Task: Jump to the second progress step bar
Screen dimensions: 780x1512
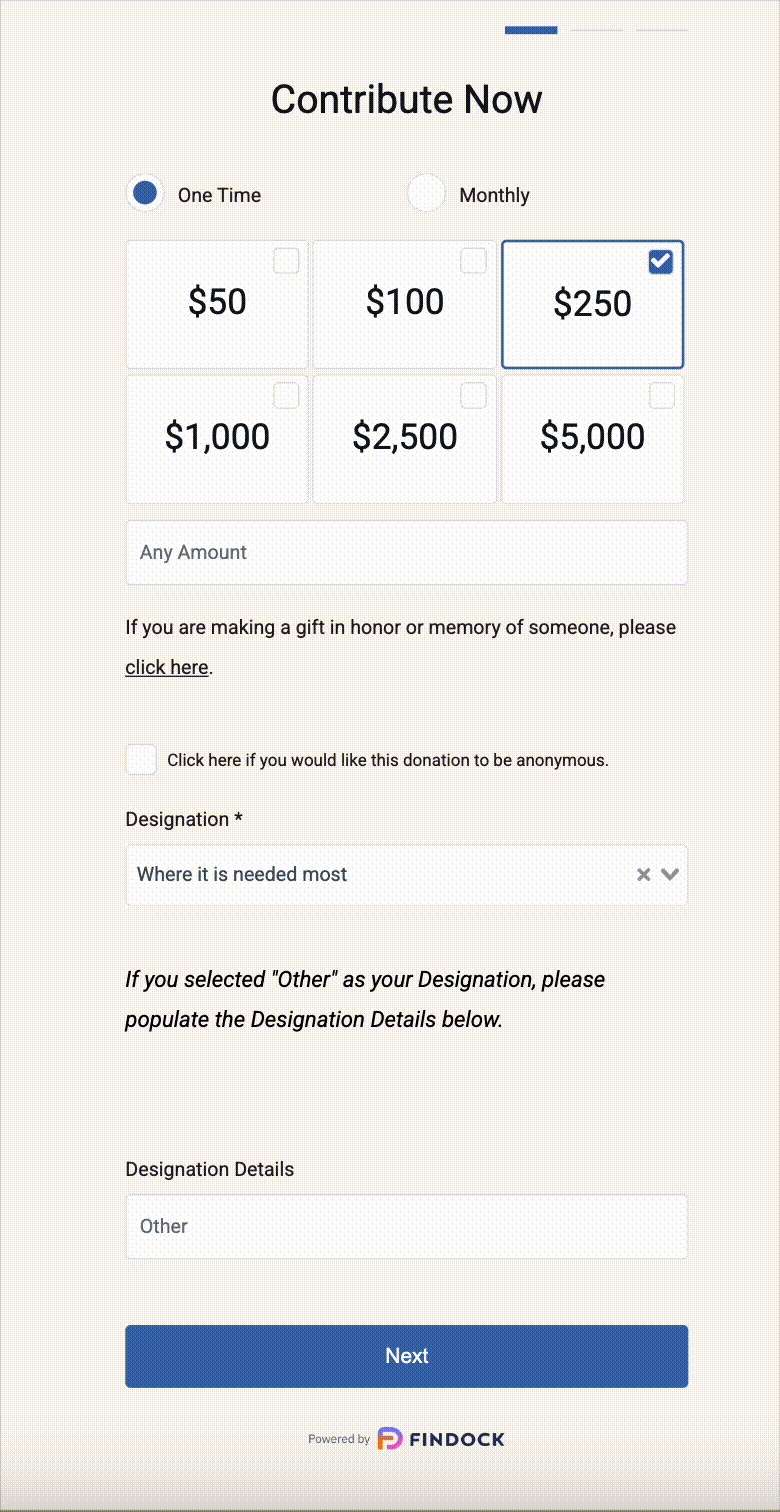Action: pos(597,30)
